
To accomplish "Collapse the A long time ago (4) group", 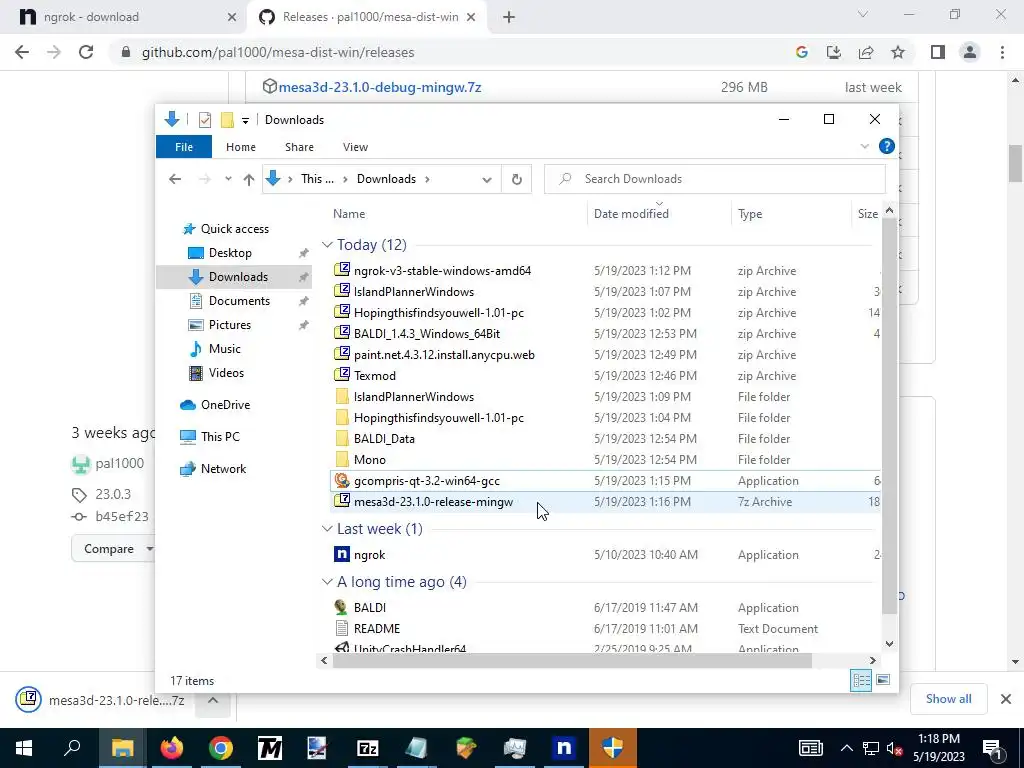I will click(327, 582).
